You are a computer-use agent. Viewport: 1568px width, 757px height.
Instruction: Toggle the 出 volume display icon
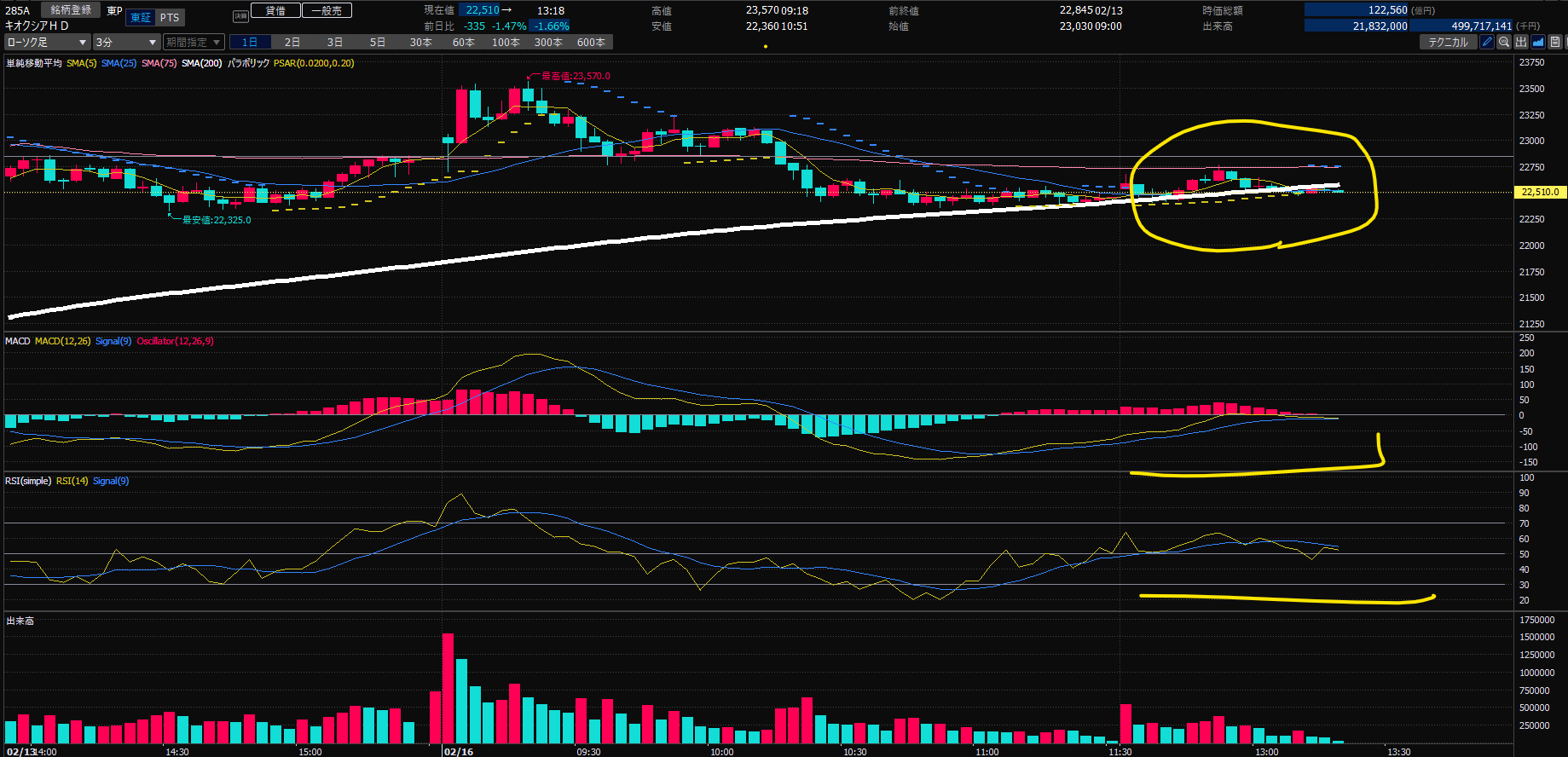[1521, 42]
